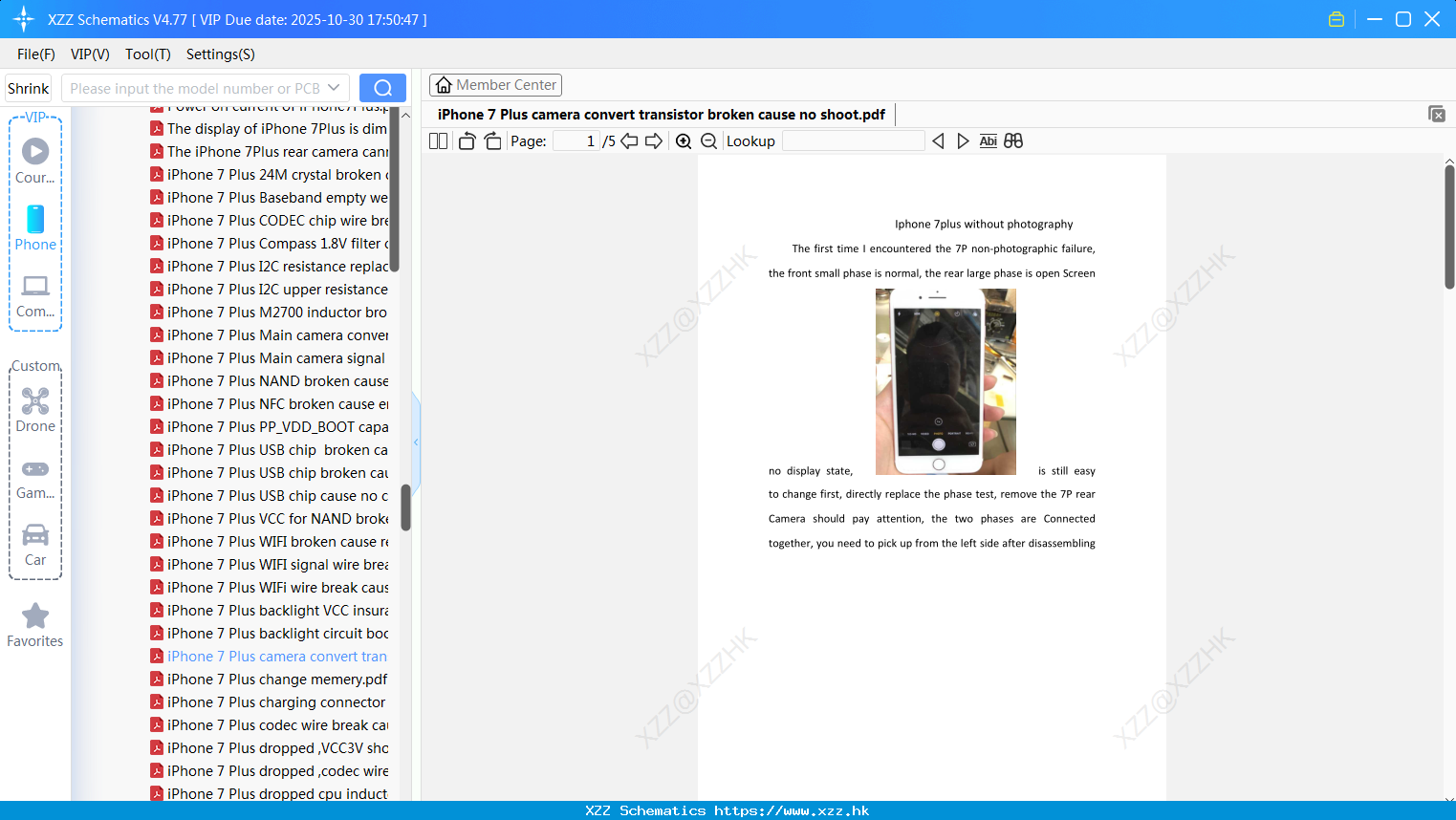Click the yellow toolbox icon in title bar
The width and height of the screenshot is (1456, 820).
click(x=1336, y=19)
